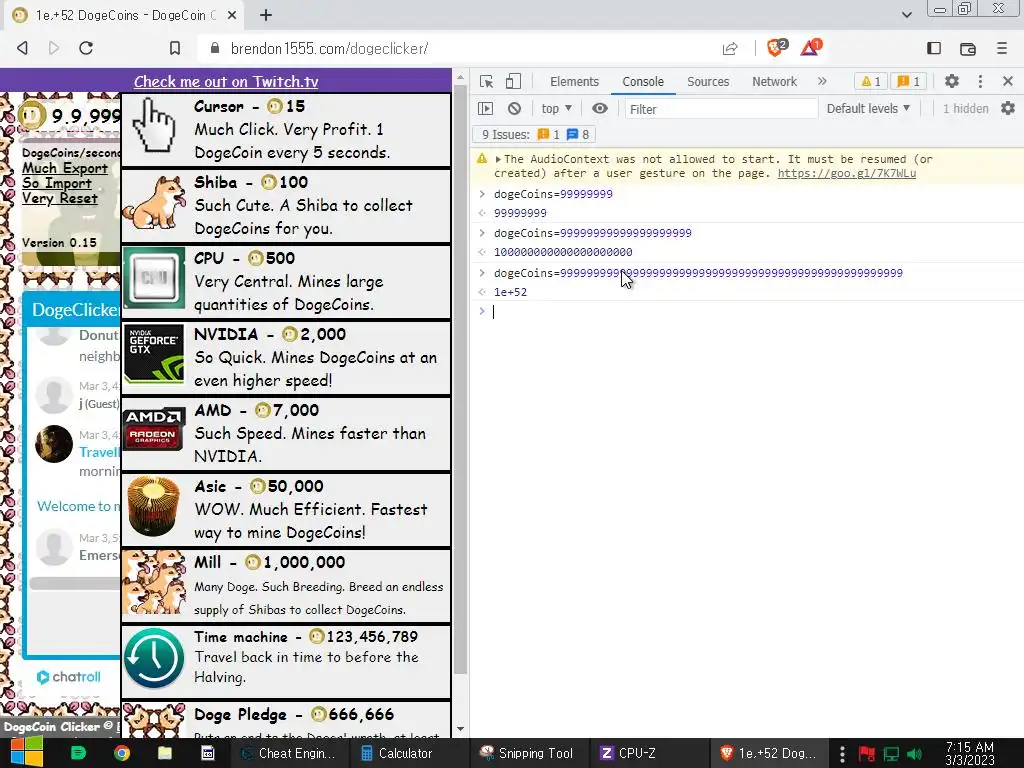
Task: Toggle the device toolbar icon
Action: click(513, 82)
